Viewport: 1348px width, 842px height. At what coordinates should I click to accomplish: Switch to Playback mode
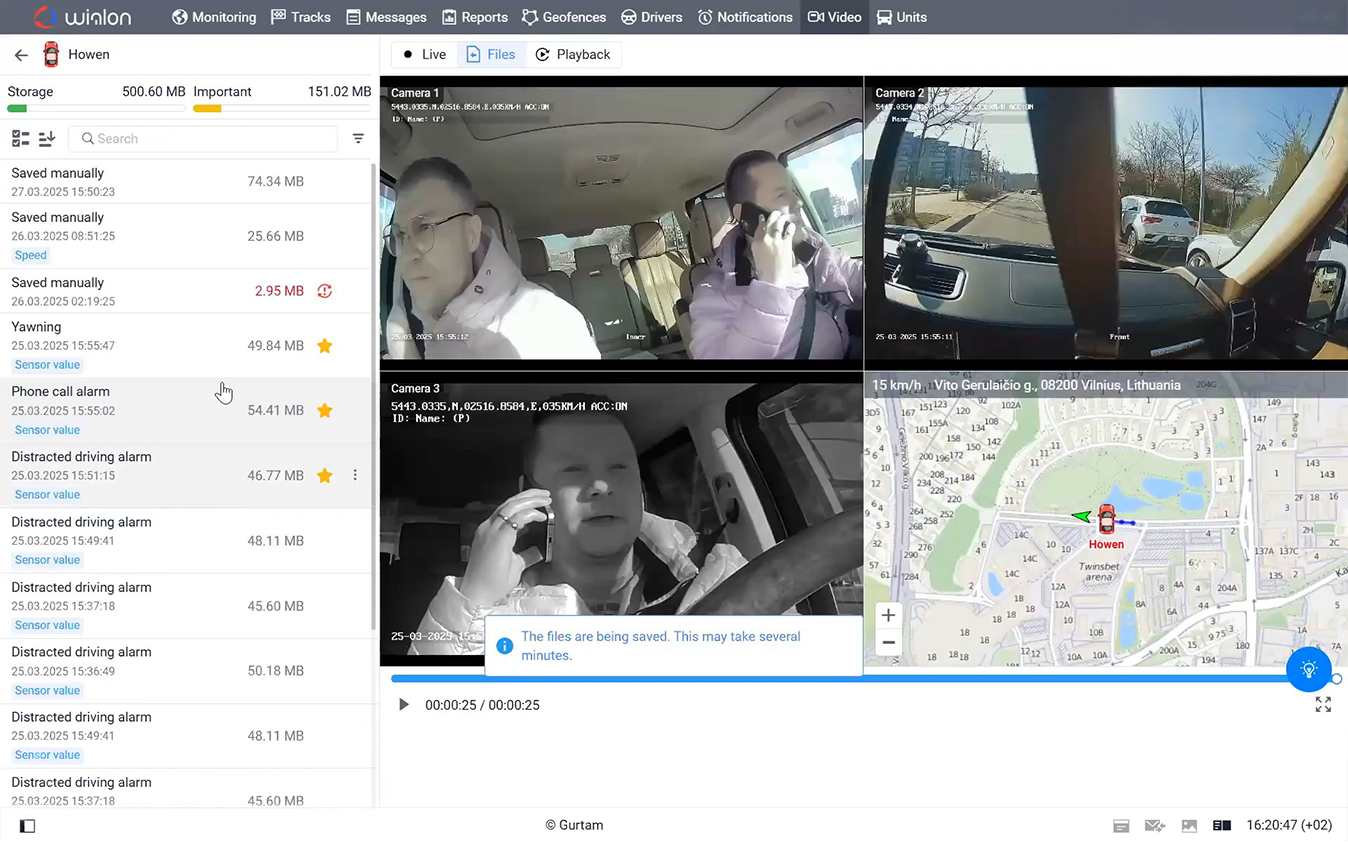[x=573, y=55]
